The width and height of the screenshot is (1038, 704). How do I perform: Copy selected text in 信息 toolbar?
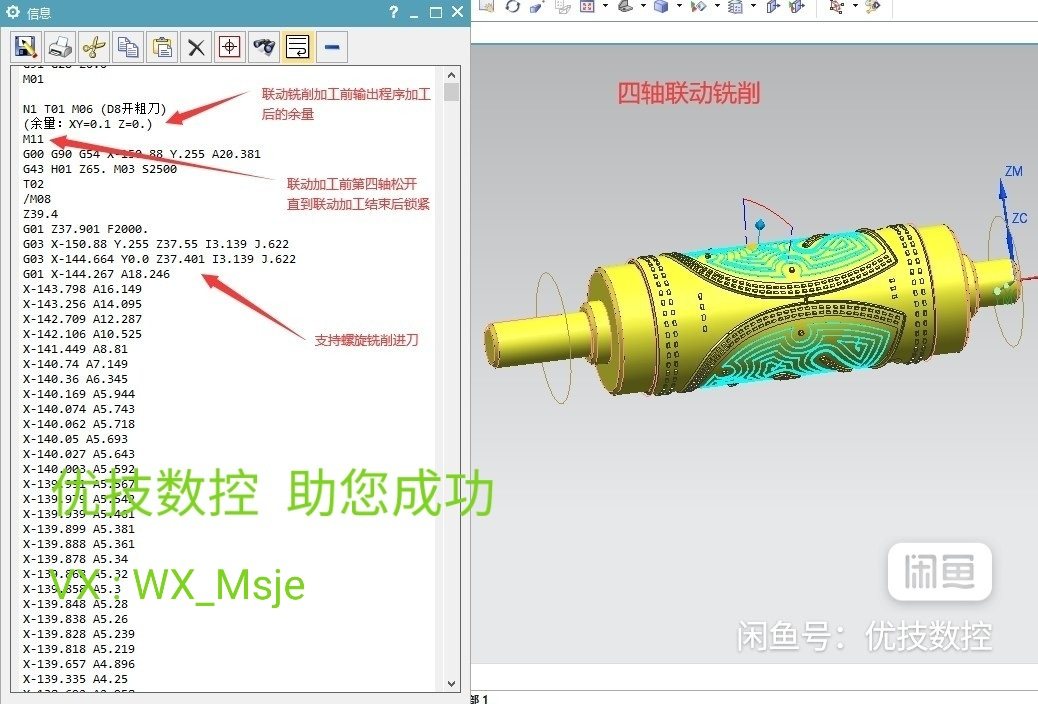(128, 47)
